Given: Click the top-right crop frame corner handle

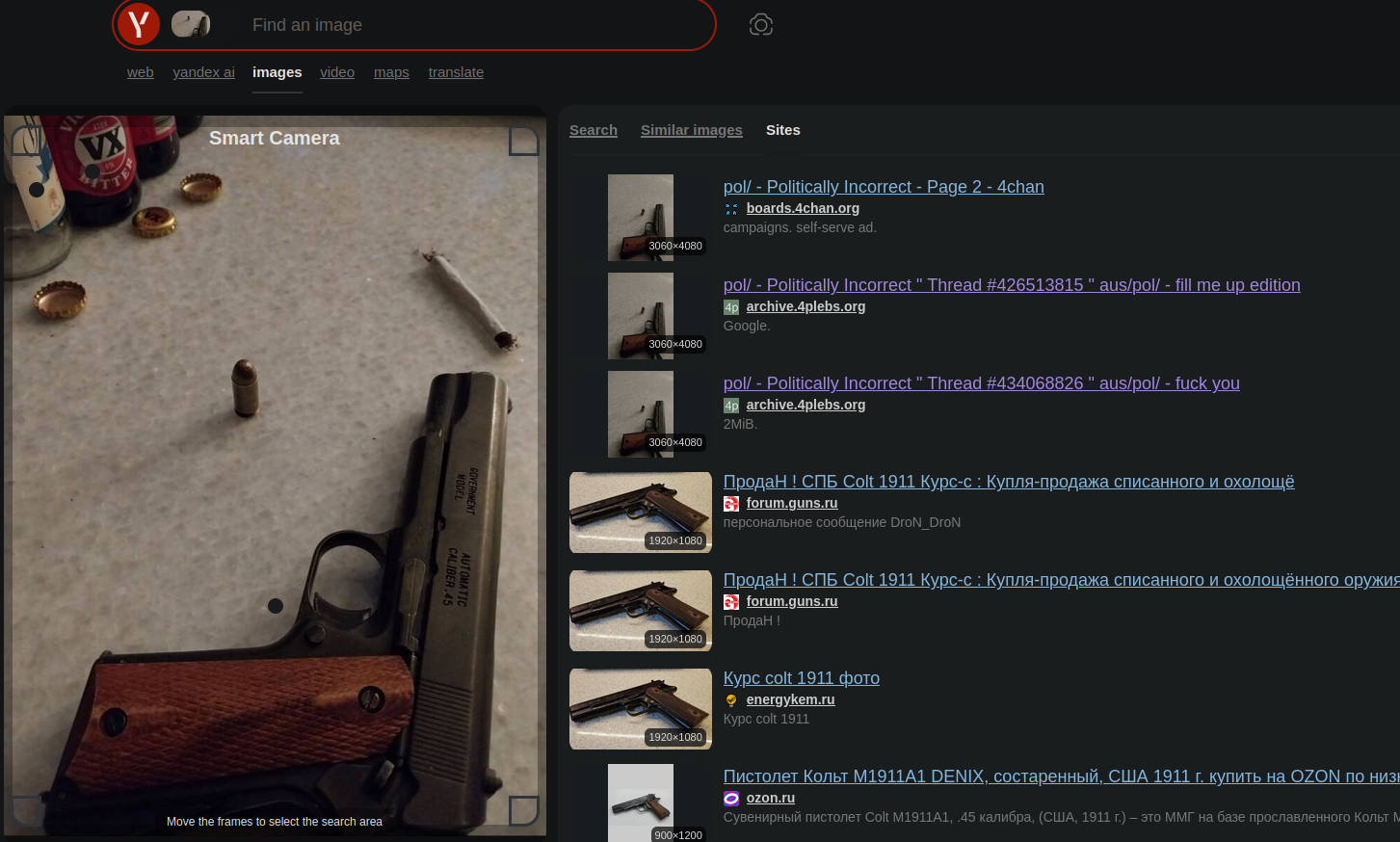Looking at the screenshot, I should tap(523, 141).
